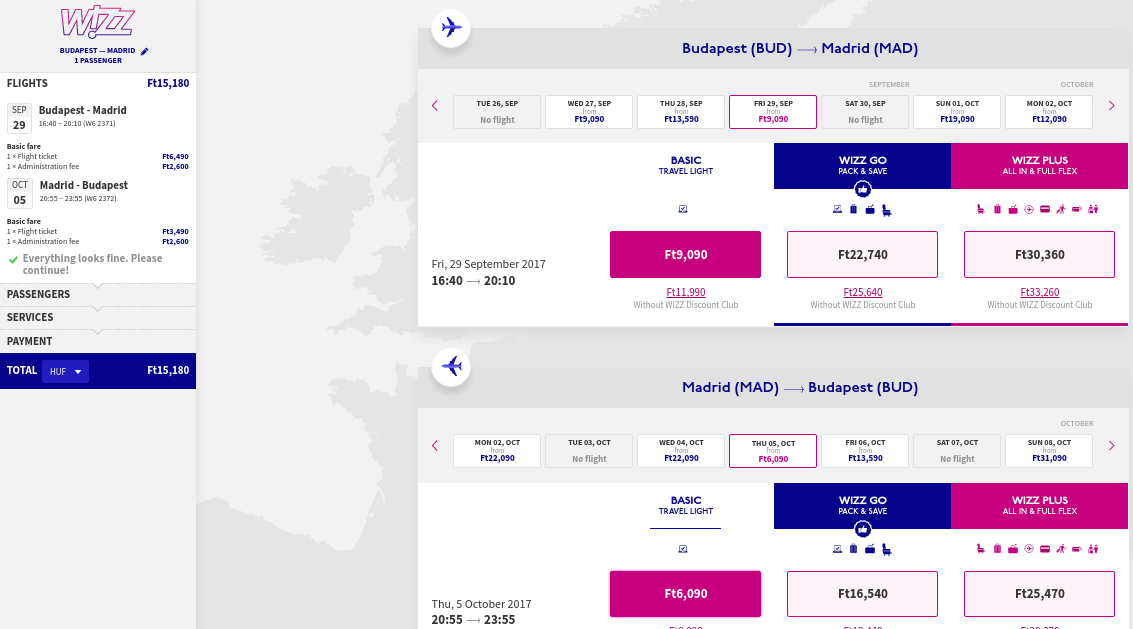The image size is (1133, 629).
Task: Expand the Passengers section
Action: (x=98, y=294)
